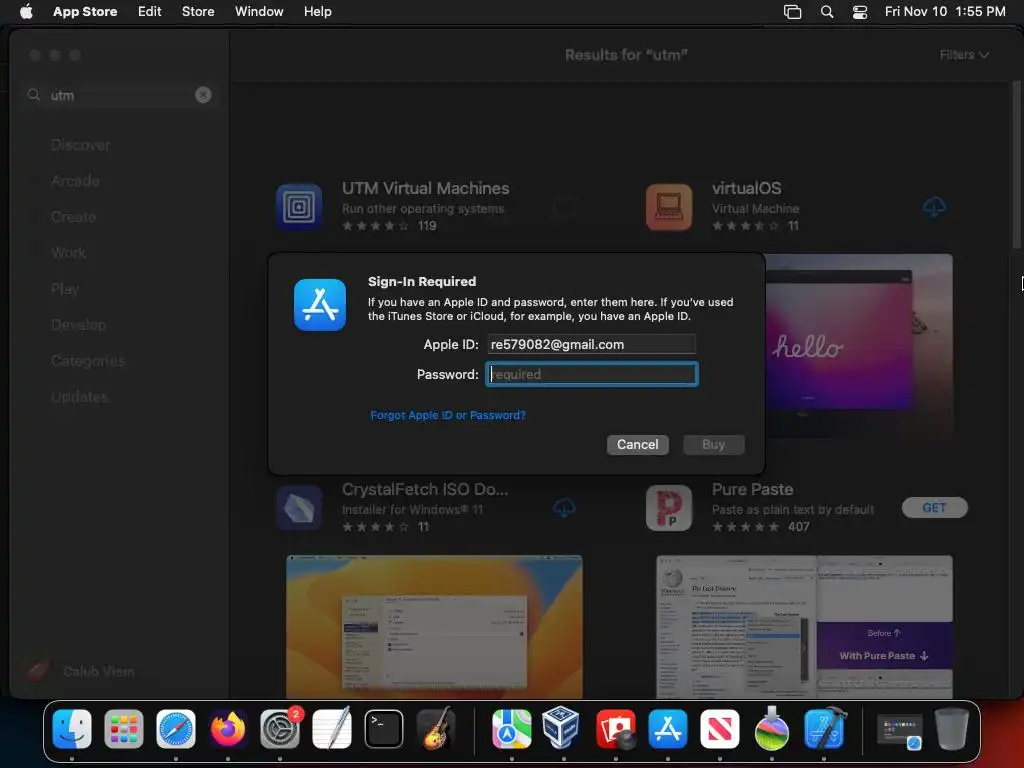Open Xcode from the Dock

[824, 729]
